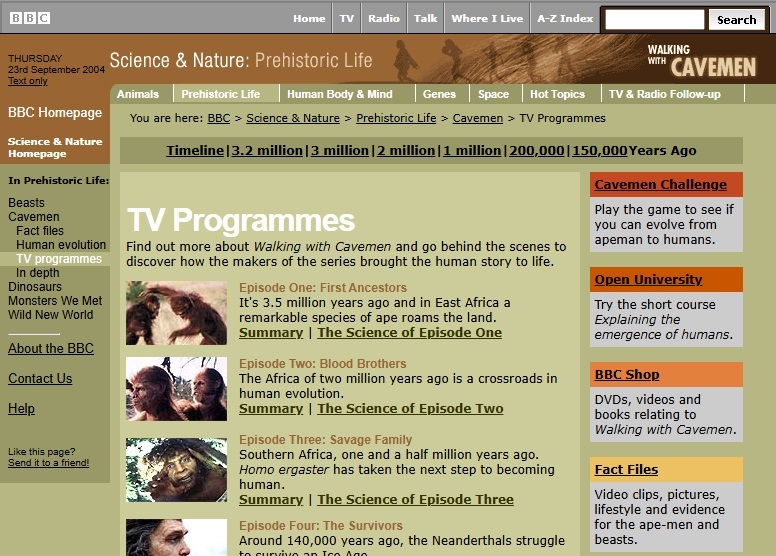The width and height of the screenshot is (776, 556).
Task: Open the Genes tab
Action: 439,94
